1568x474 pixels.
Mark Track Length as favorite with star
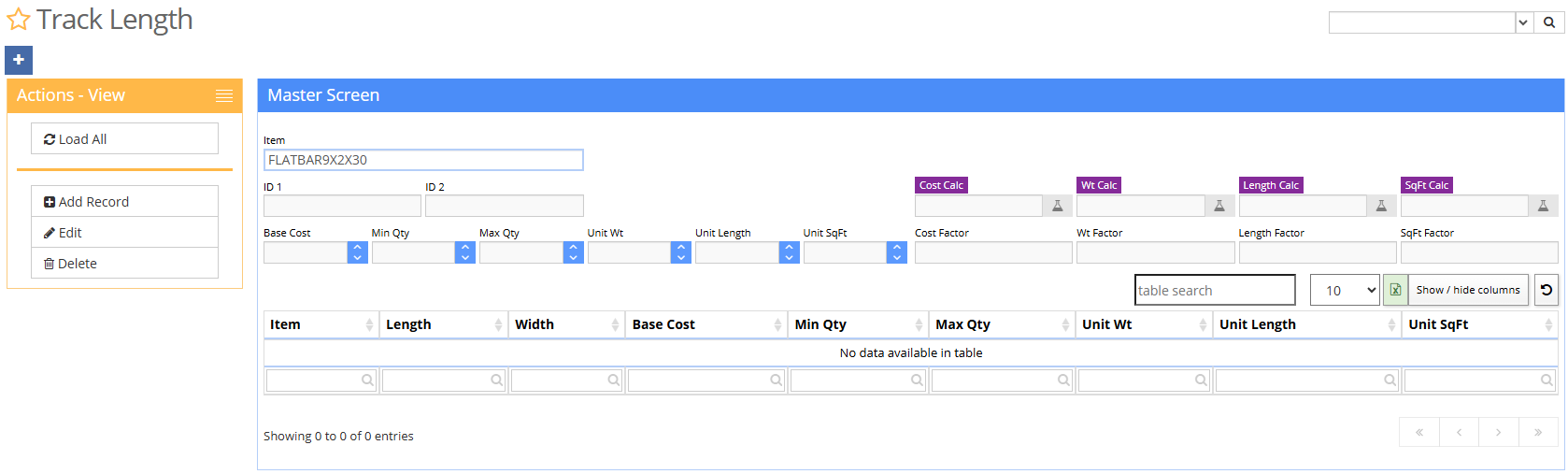point(19,20)
